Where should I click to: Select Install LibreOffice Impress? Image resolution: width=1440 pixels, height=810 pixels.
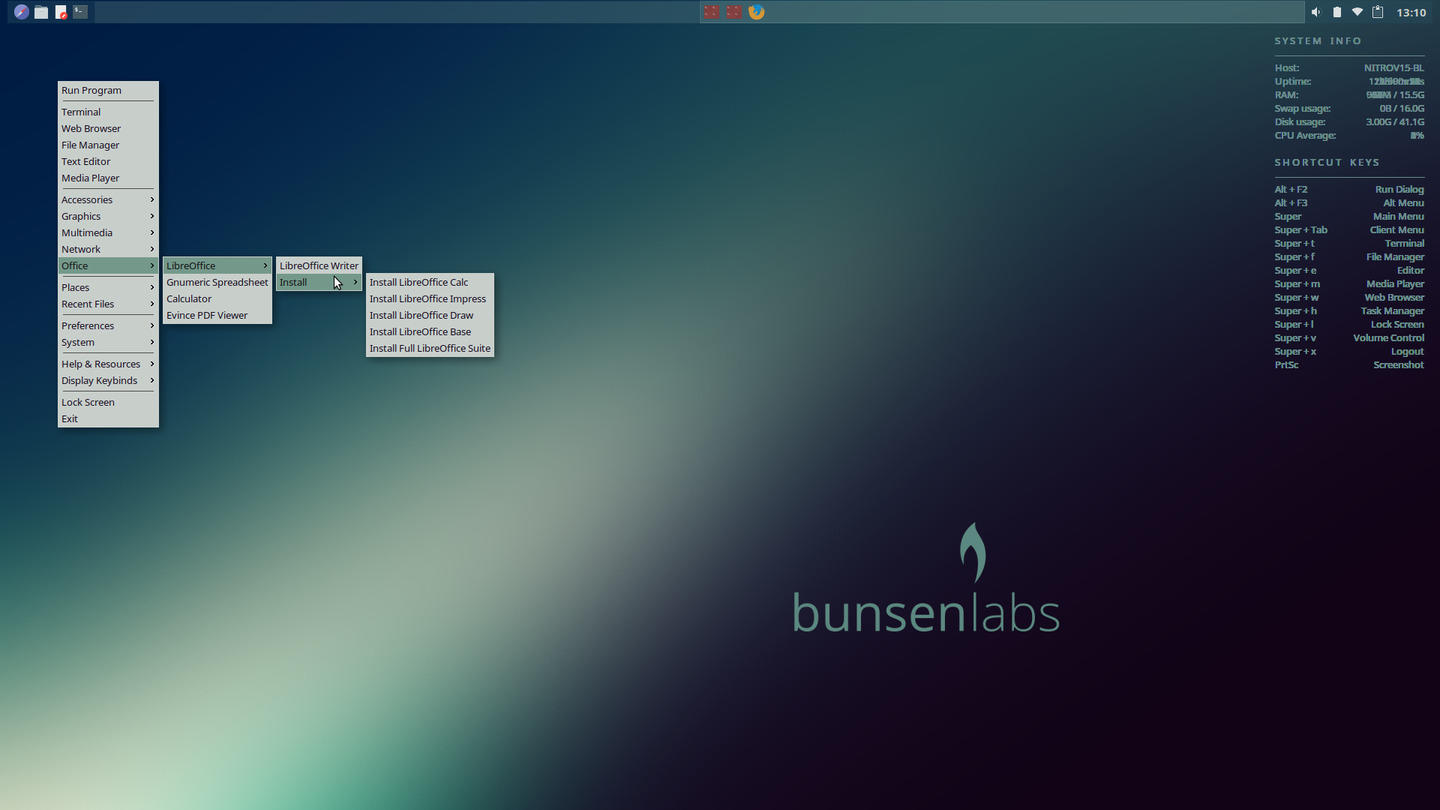(430, 299)
